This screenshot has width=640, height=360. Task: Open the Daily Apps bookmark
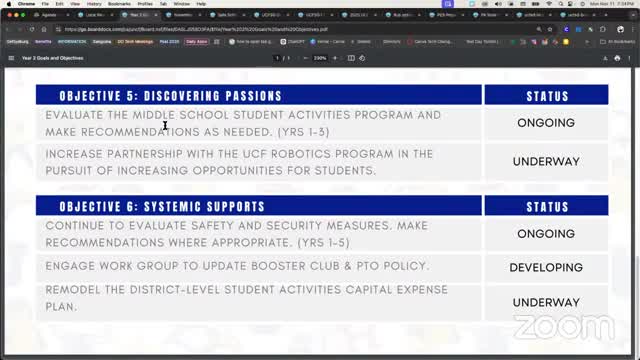coord(196,42)
